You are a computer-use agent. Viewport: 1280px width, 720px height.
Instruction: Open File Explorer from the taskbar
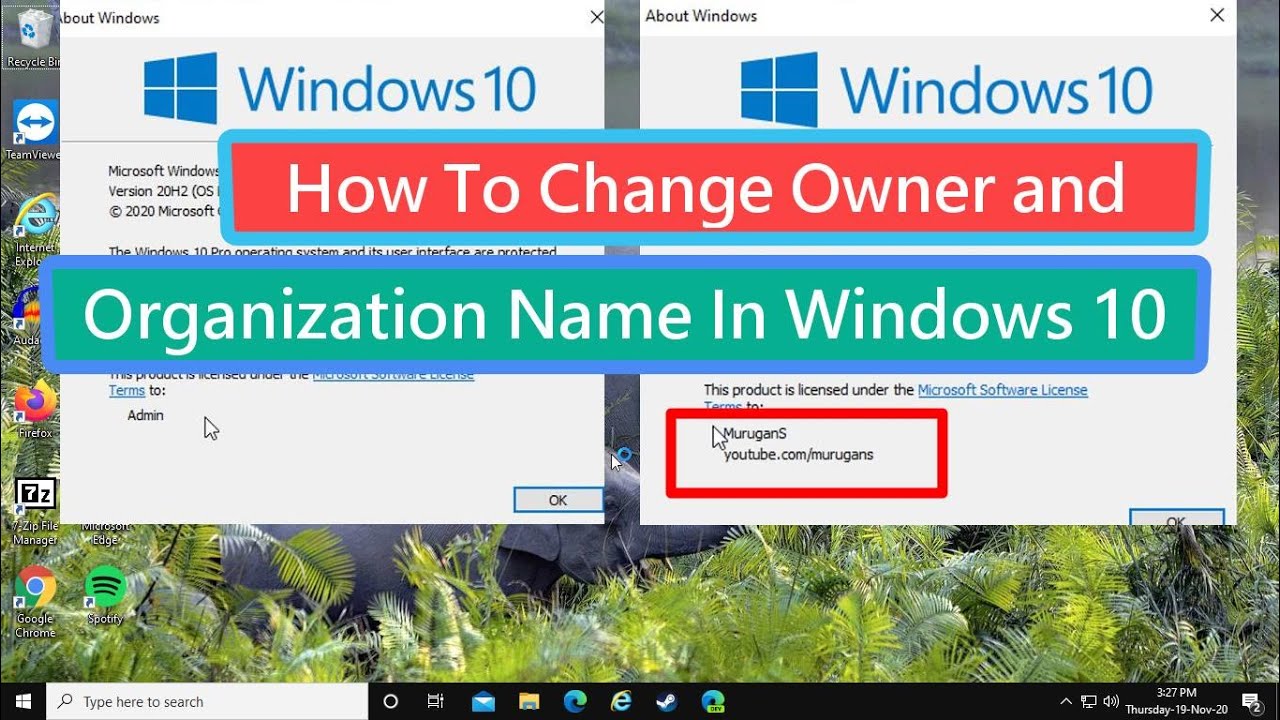(x=529, y=702)
